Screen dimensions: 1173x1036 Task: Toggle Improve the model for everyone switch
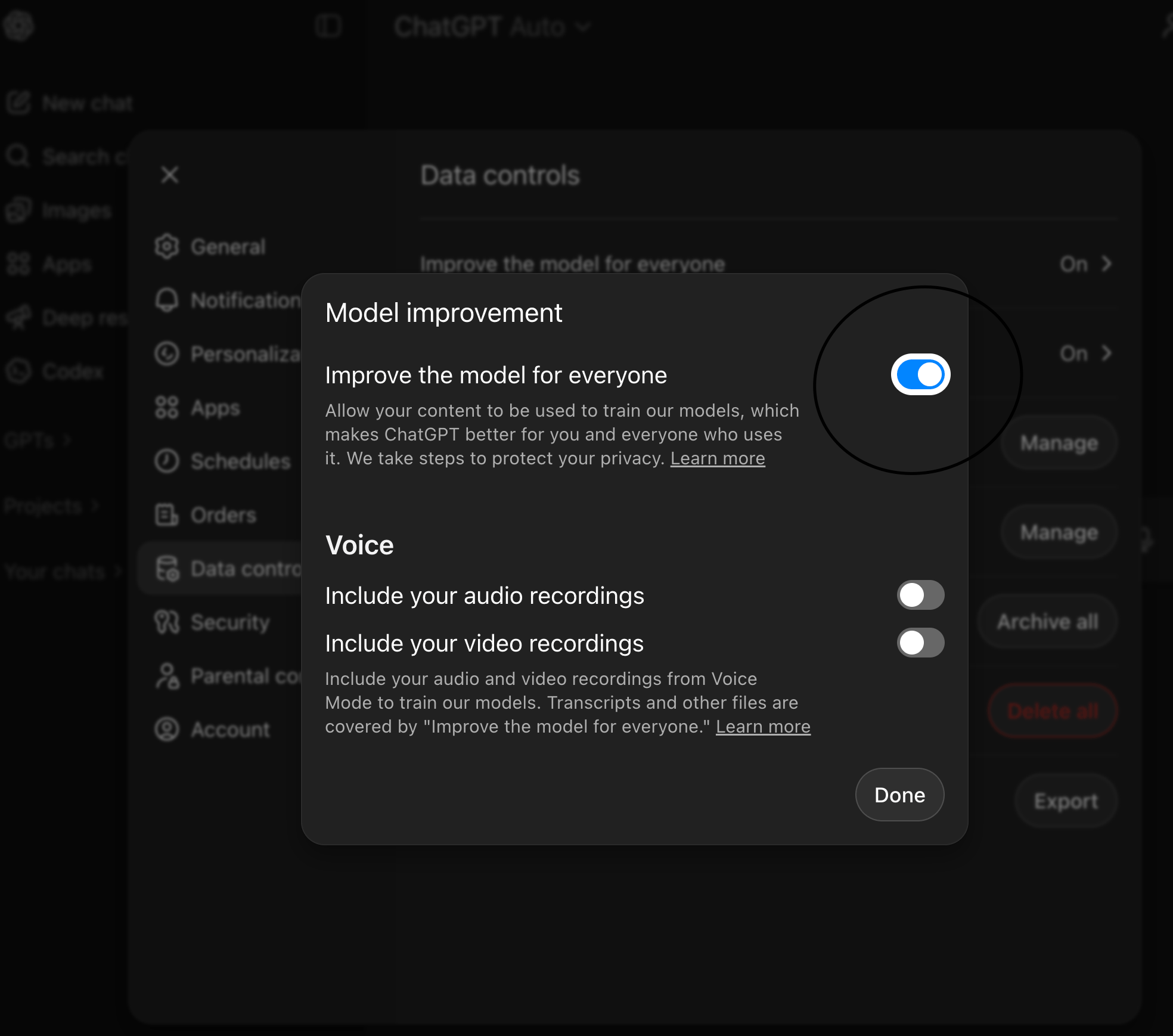coord(920,374)
